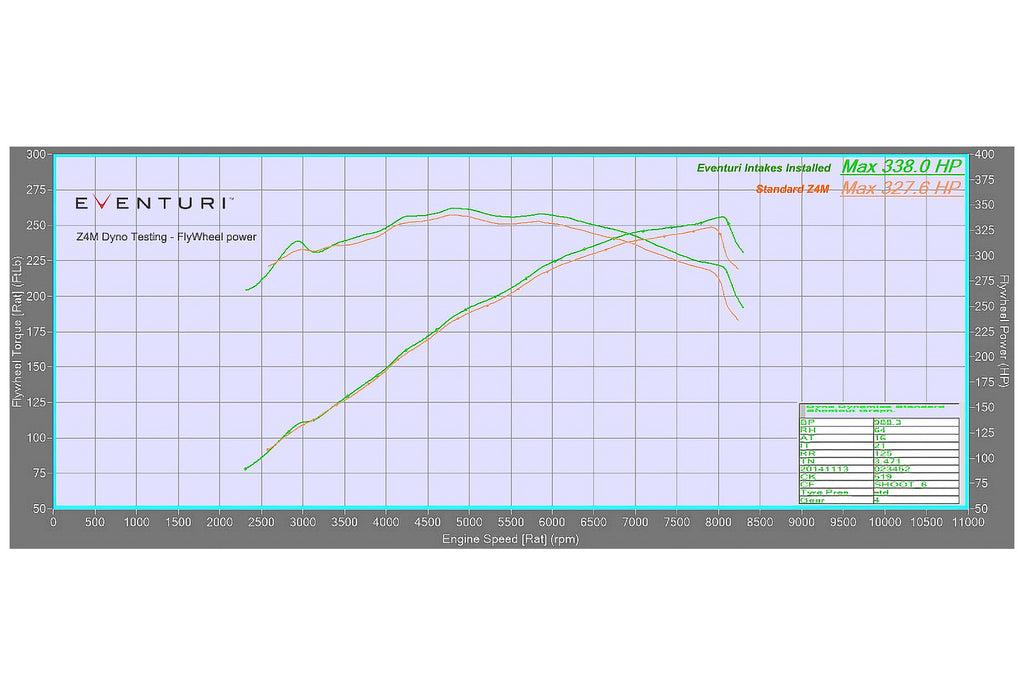Click the Eventuri wordmark trademark symbol
This screenshot has height=682, width=1024.
tap(232, 197)
